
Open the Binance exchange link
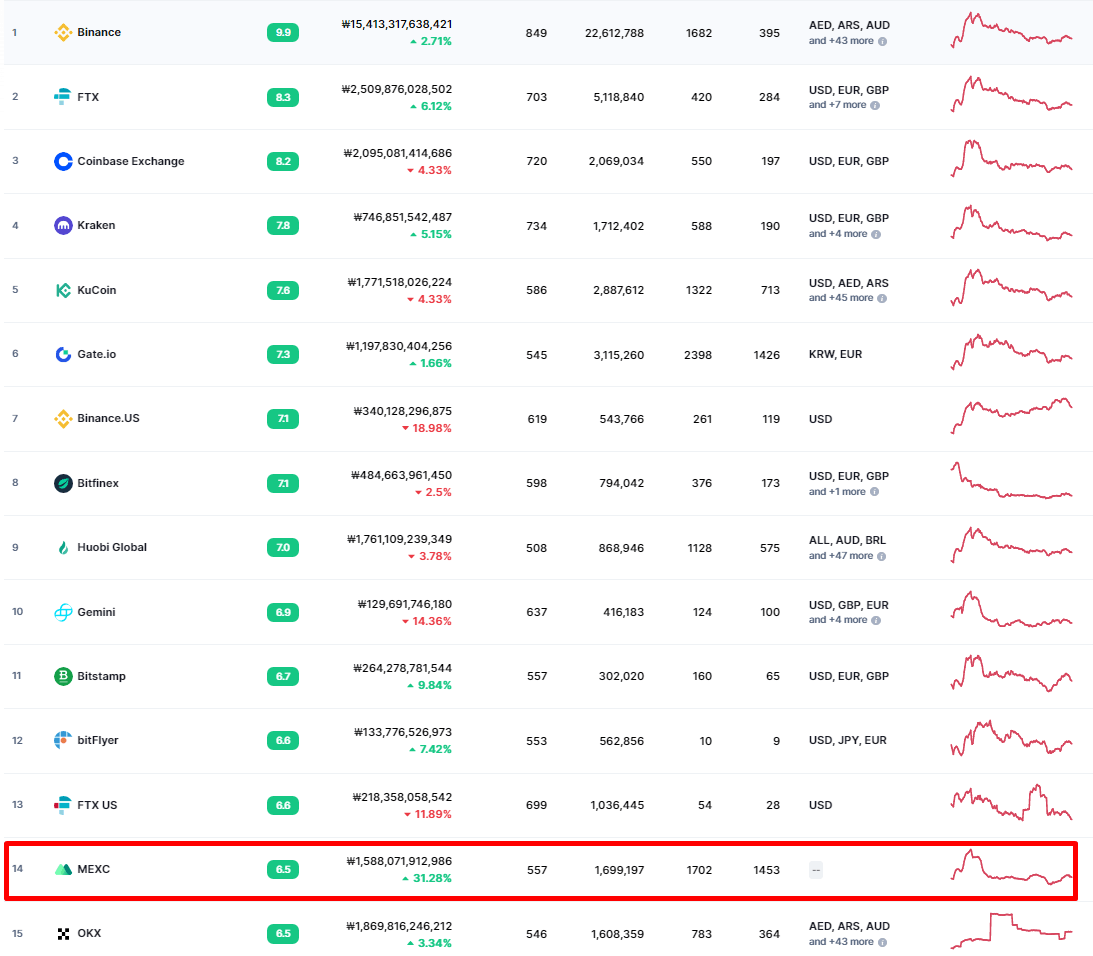point(99,32)
